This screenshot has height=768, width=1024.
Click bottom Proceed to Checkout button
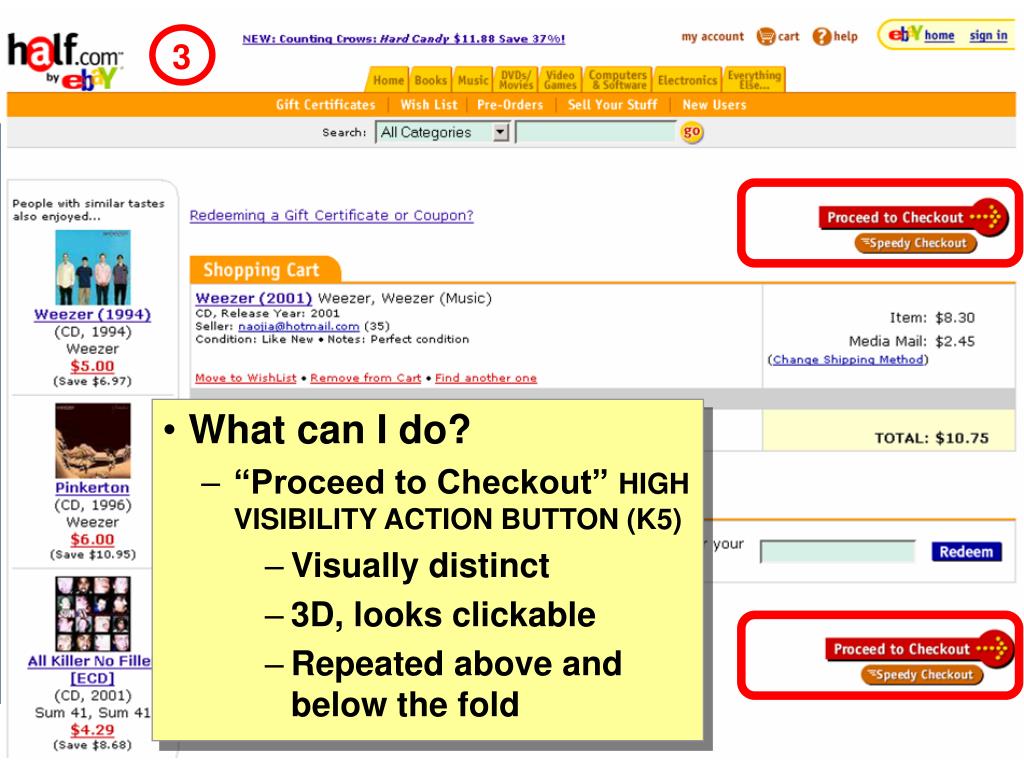[x=919, y=648]
